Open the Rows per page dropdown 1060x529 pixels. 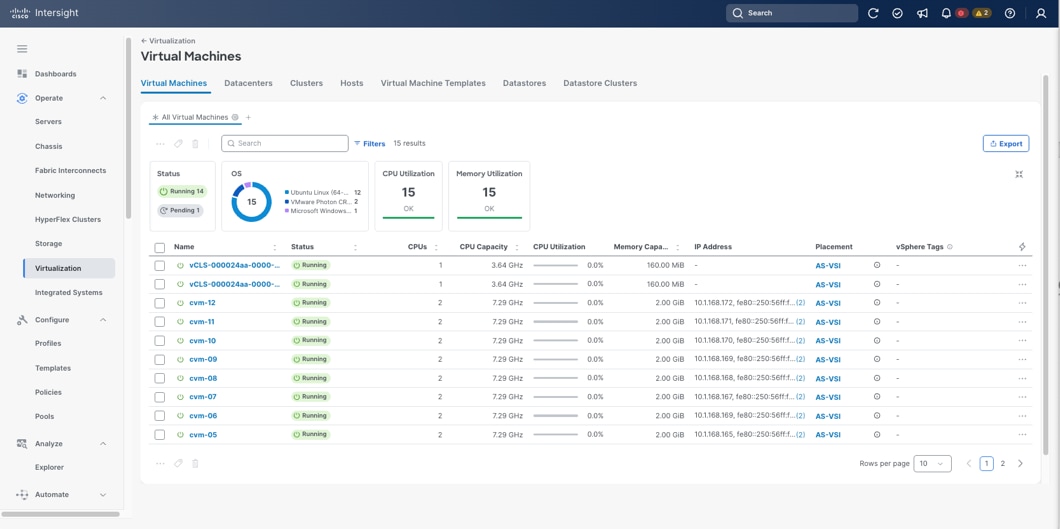(932, 464)
